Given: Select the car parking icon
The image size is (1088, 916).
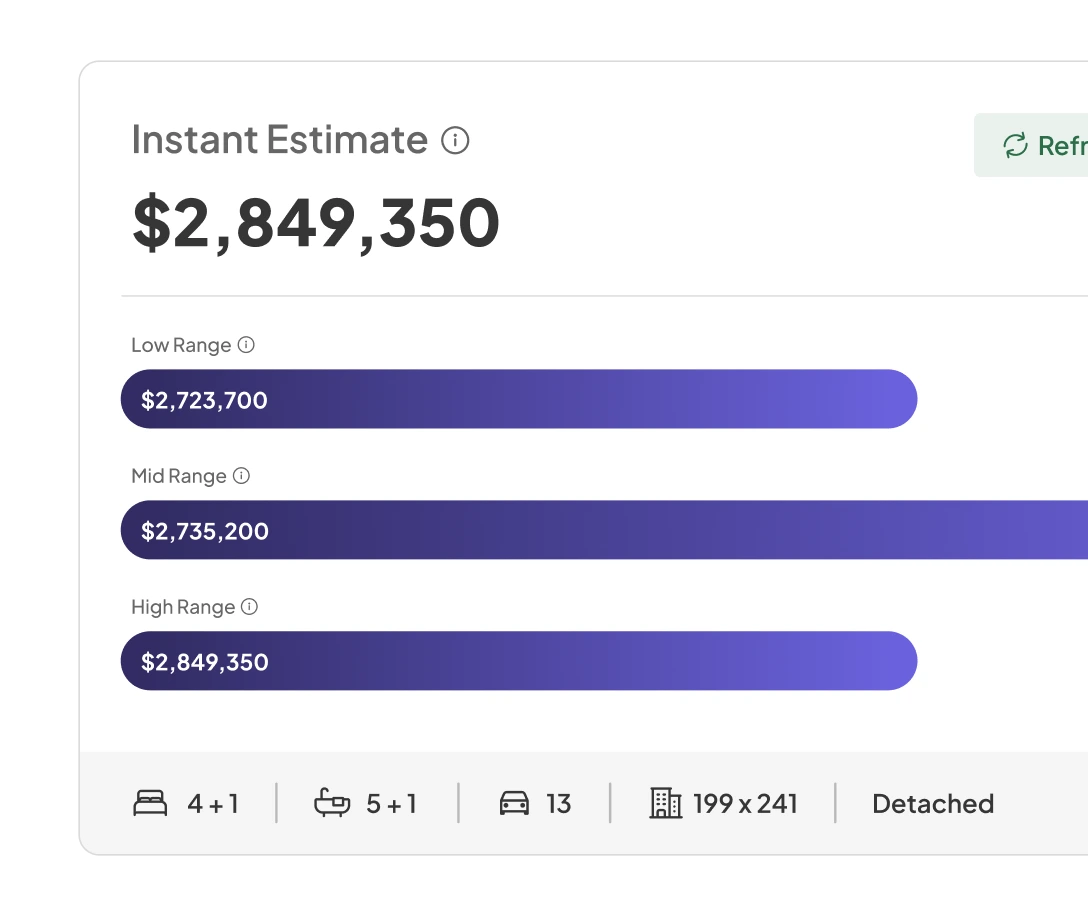Looking at the screenshot, I should pos(514,803).
